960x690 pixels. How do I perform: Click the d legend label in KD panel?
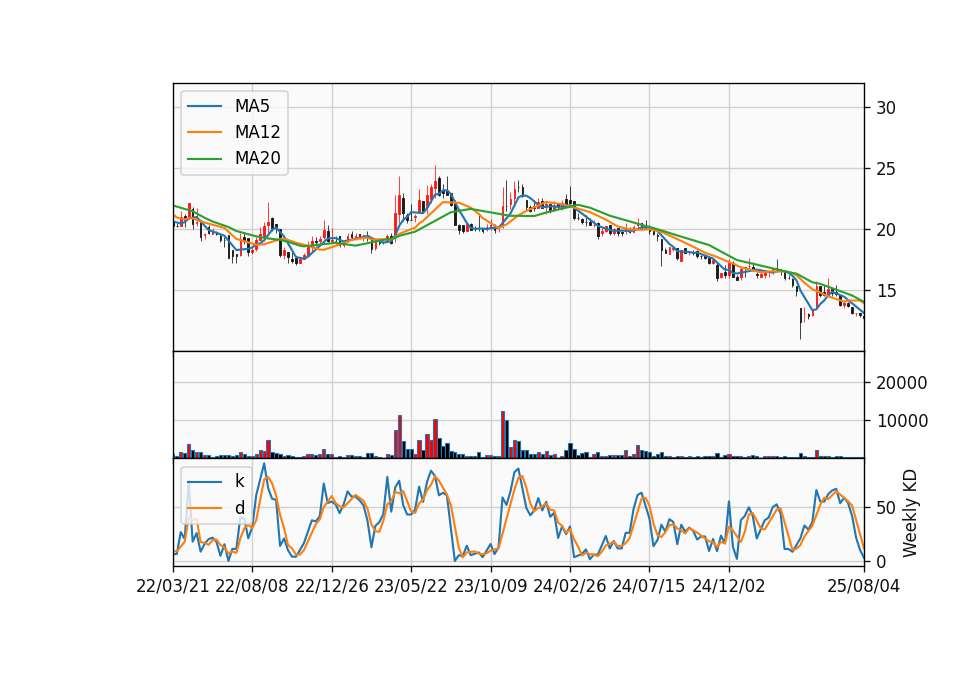(239, 508)
